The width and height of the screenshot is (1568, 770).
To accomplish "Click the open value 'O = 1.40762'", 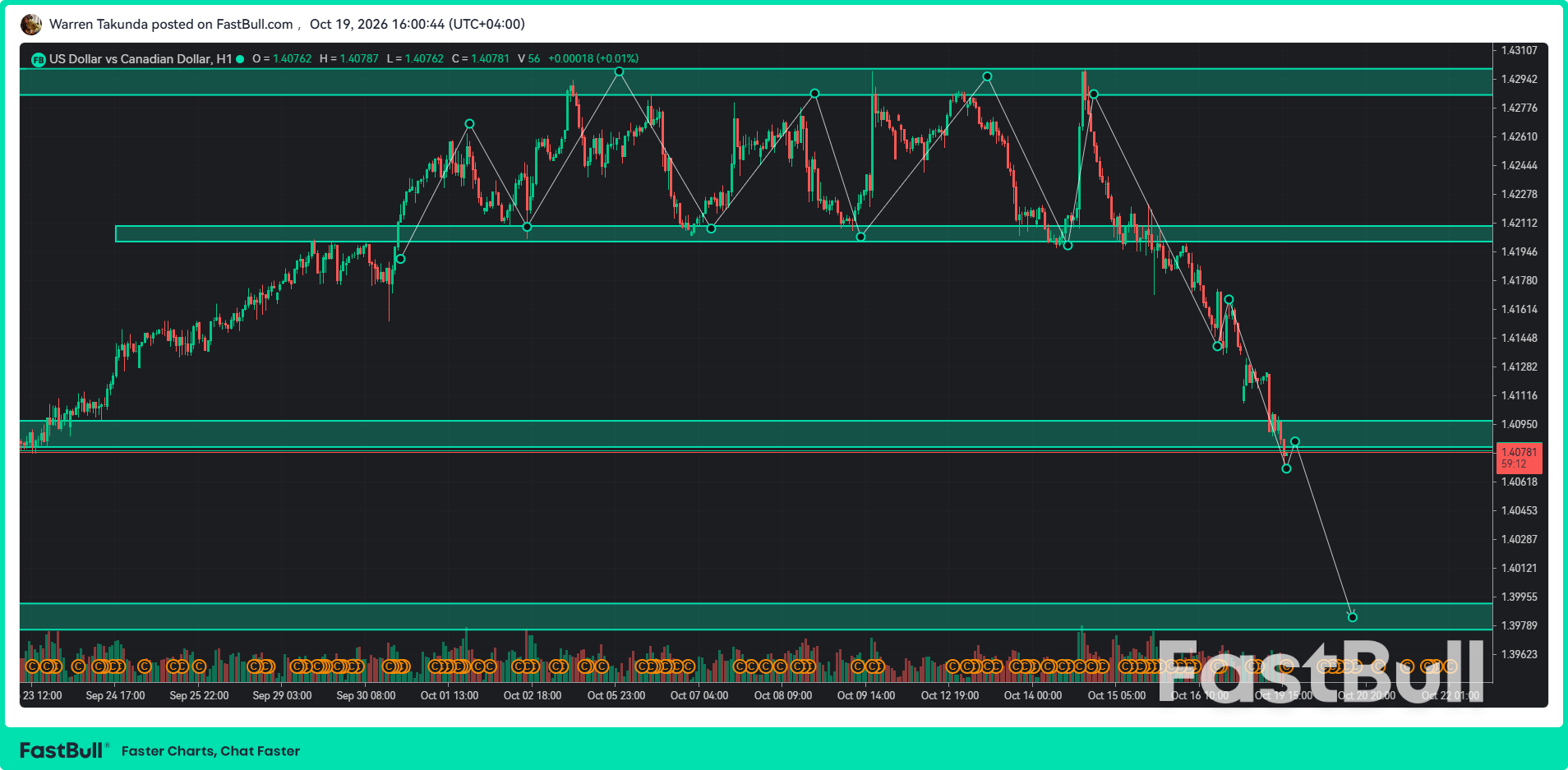I will click(x=282, y=59).
